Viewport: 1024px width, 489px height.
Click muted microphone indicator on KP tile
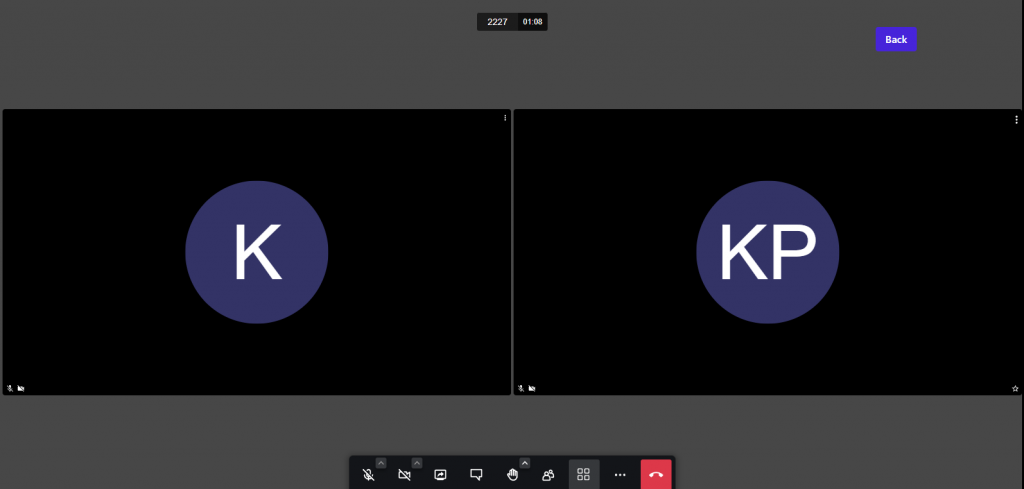pyautogui.click(x=521, y=388)
